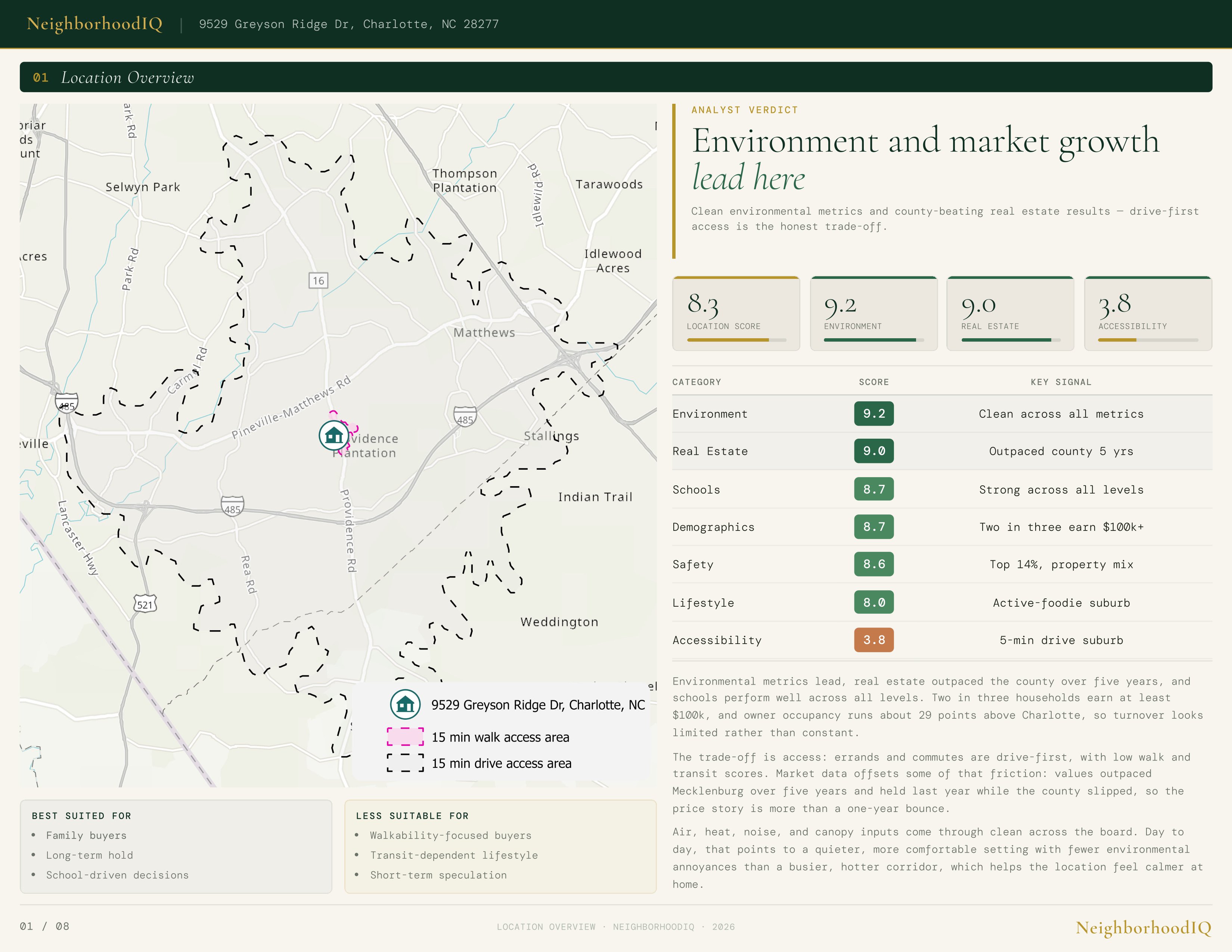This screenshot has width=1232, height=952.
Task: Click 'Family buyers' in Best Suited For
Action: point(86,835)
